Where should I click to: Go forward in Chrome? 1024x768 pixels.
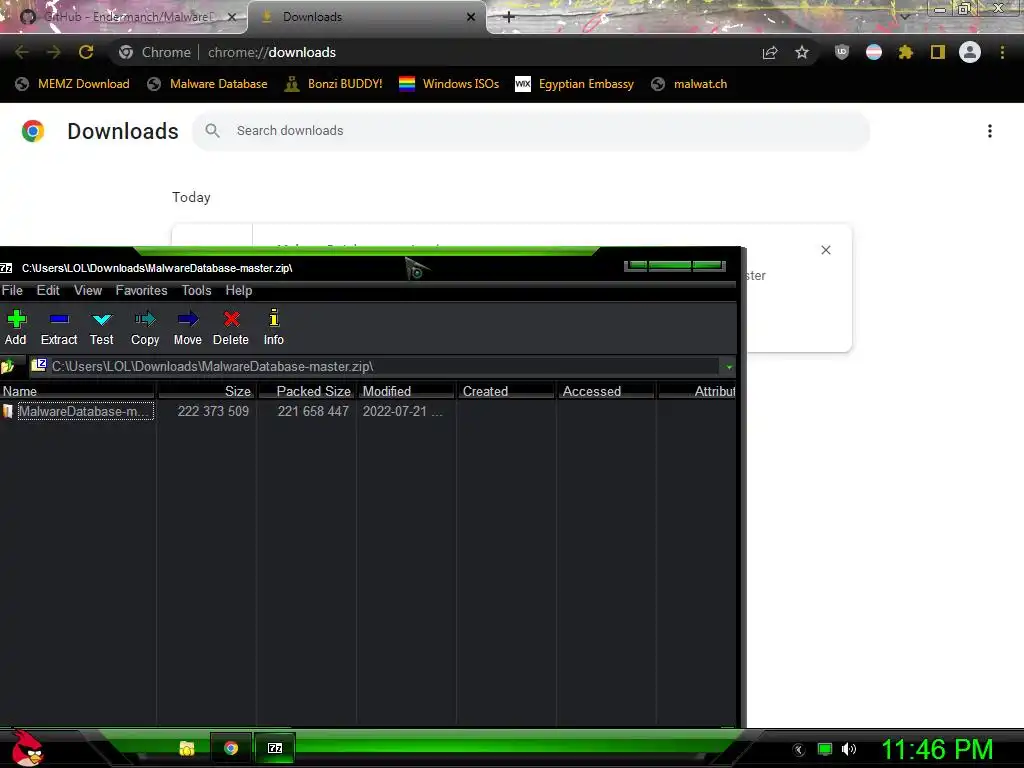(x=54, y=52)
